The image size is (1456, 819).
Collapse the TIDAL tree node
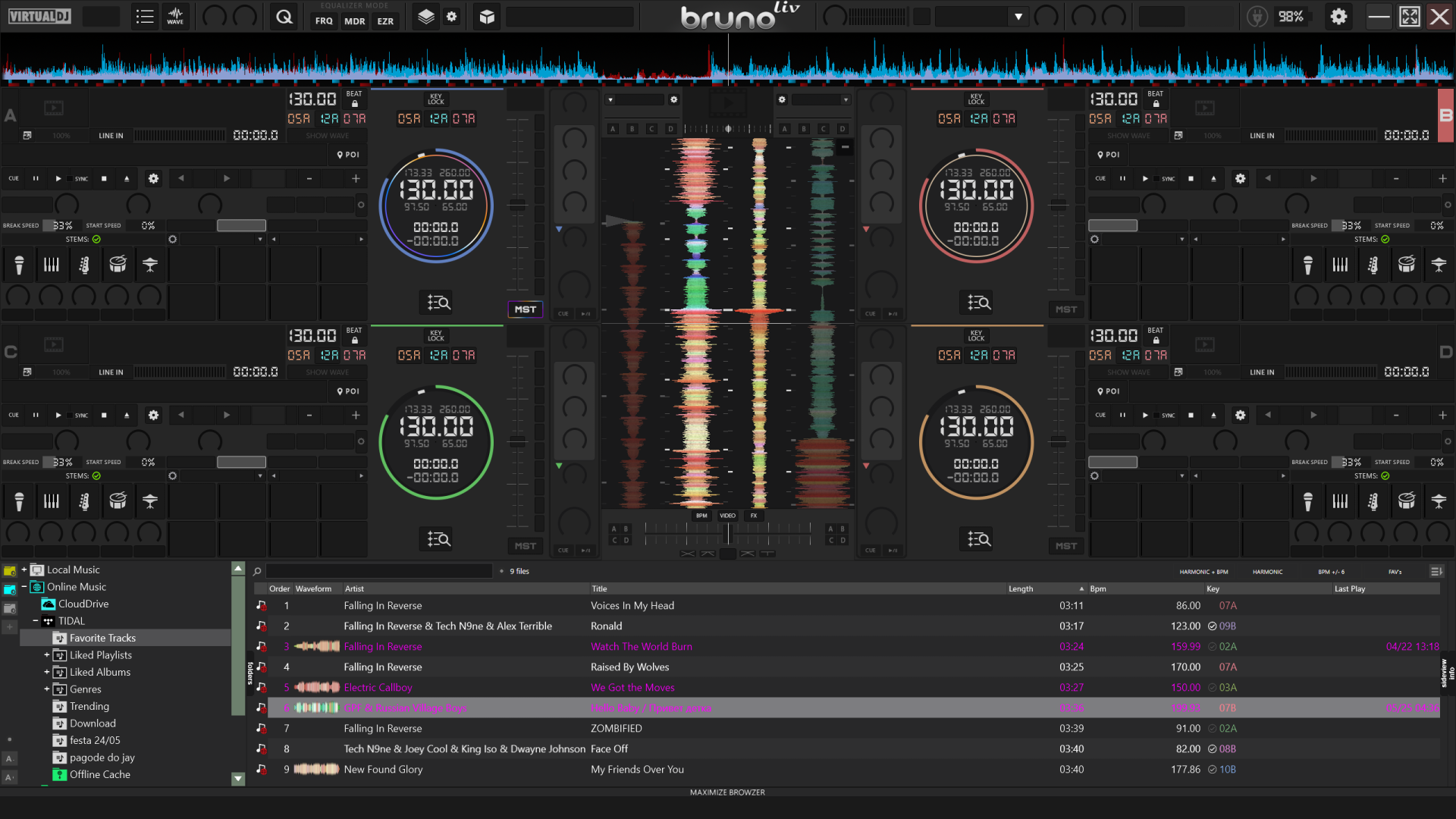pyautogui.click(x=35, y=621)
